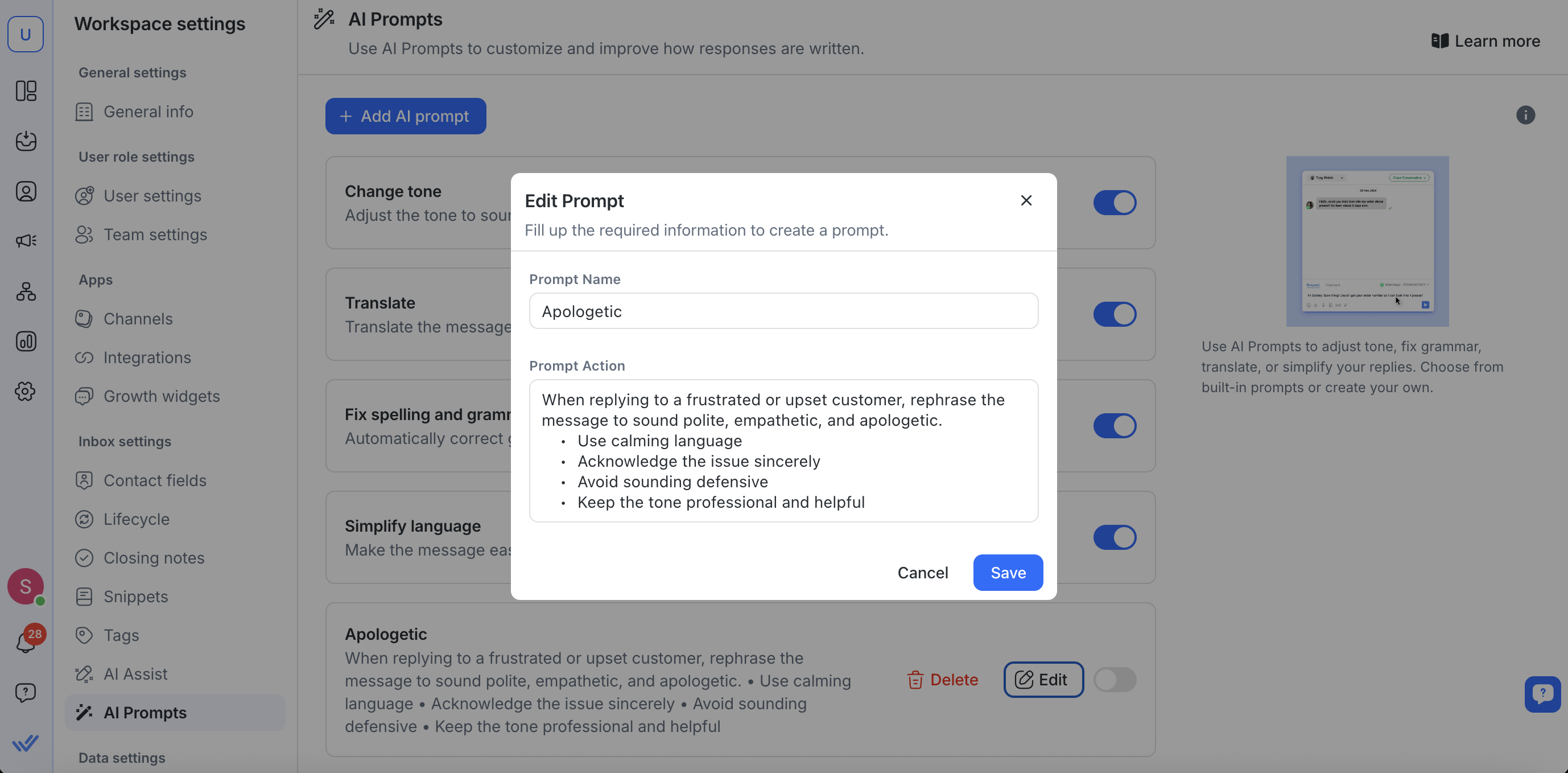Screen dimensions: 1568x773
Task: Open Broadcasts megaphone icon
Action: [26, 241]
